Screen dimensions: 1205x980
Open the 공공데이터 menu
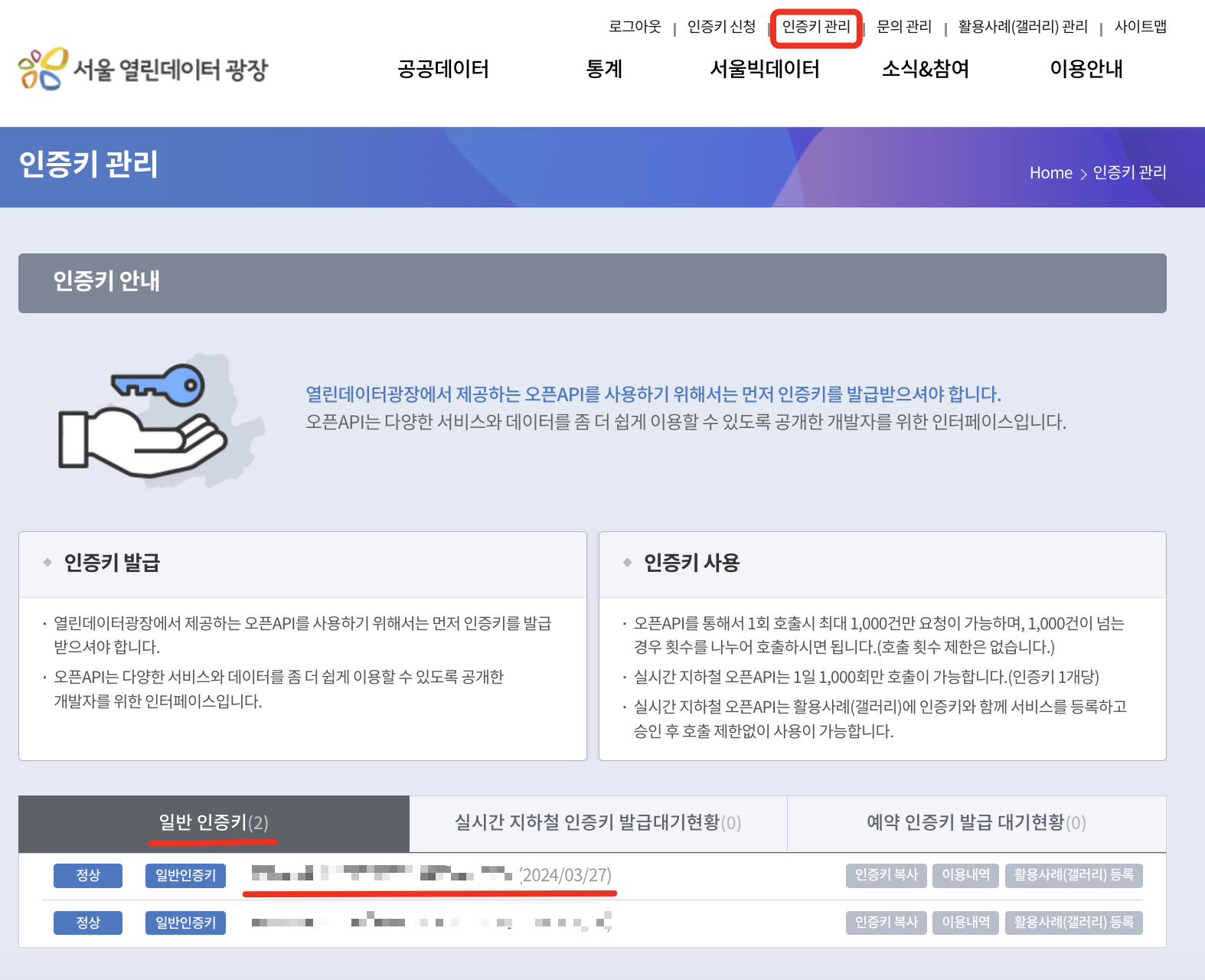(x=443, y=69)
